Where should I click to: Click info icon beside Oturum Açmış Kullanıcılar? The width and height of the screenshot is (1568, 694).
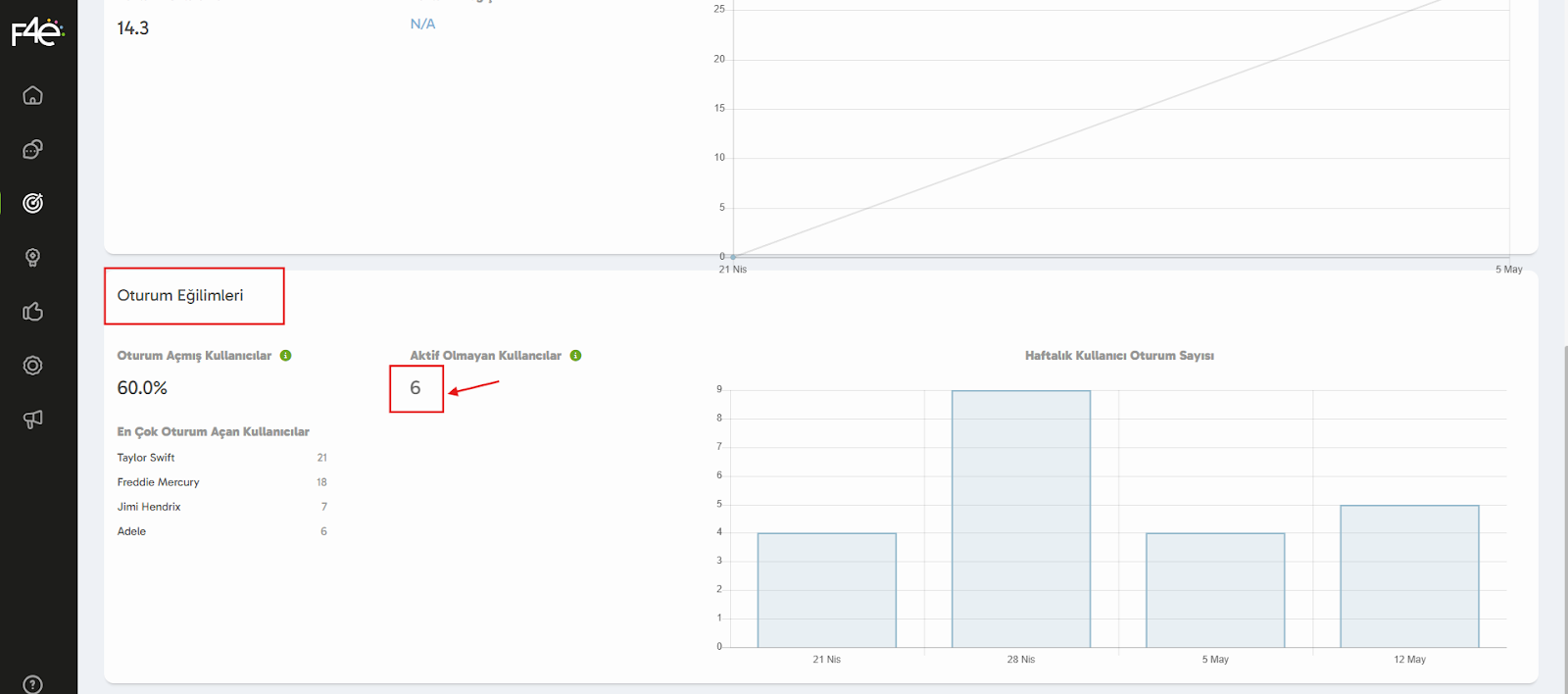click(x=286, y=356)
